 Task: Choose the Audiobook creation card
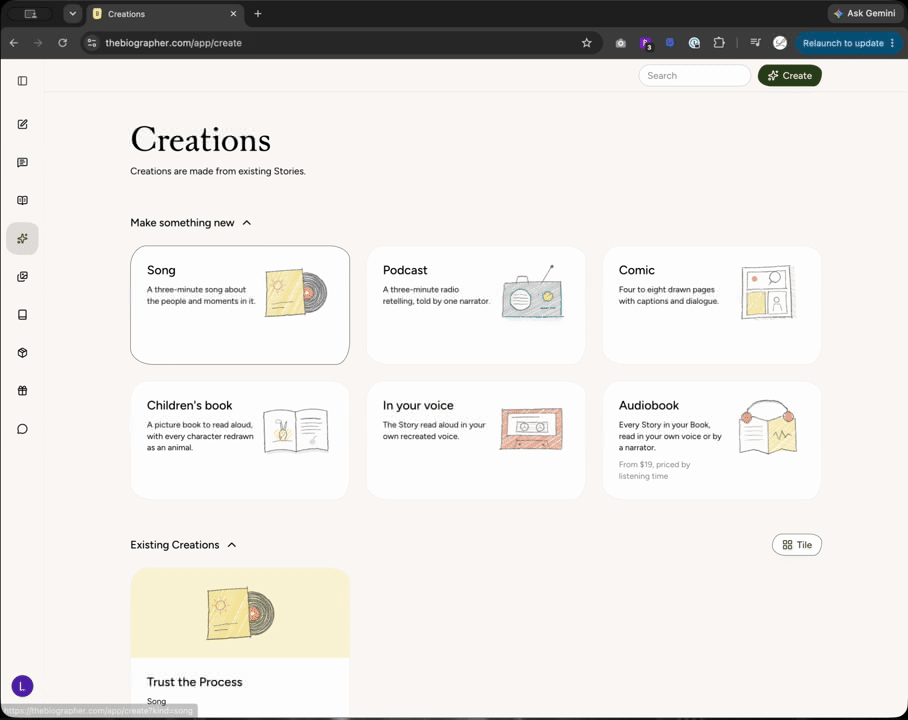712,440
